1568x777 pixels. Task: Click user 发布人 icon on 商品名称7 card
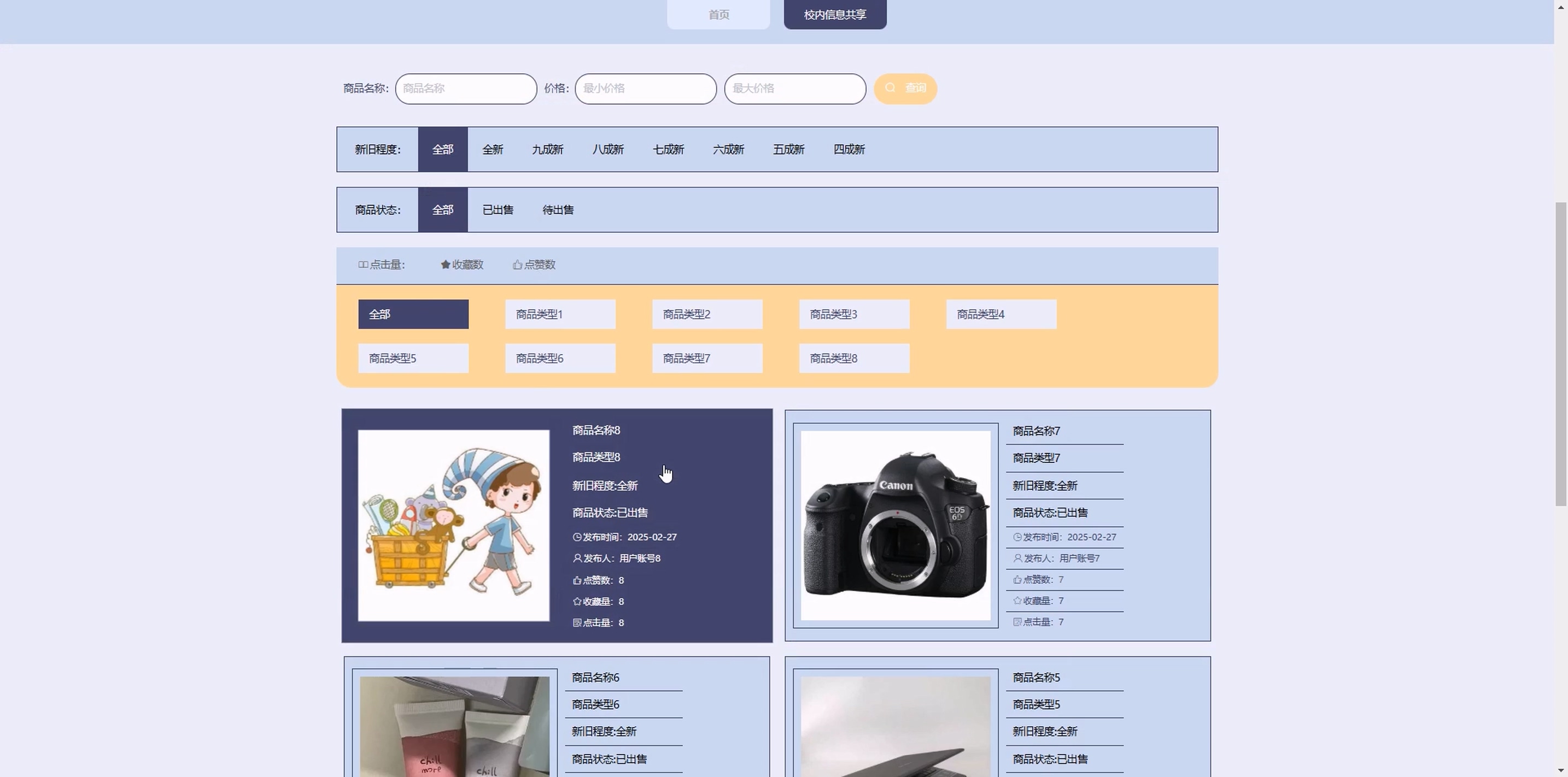(x=1017, y=558)
